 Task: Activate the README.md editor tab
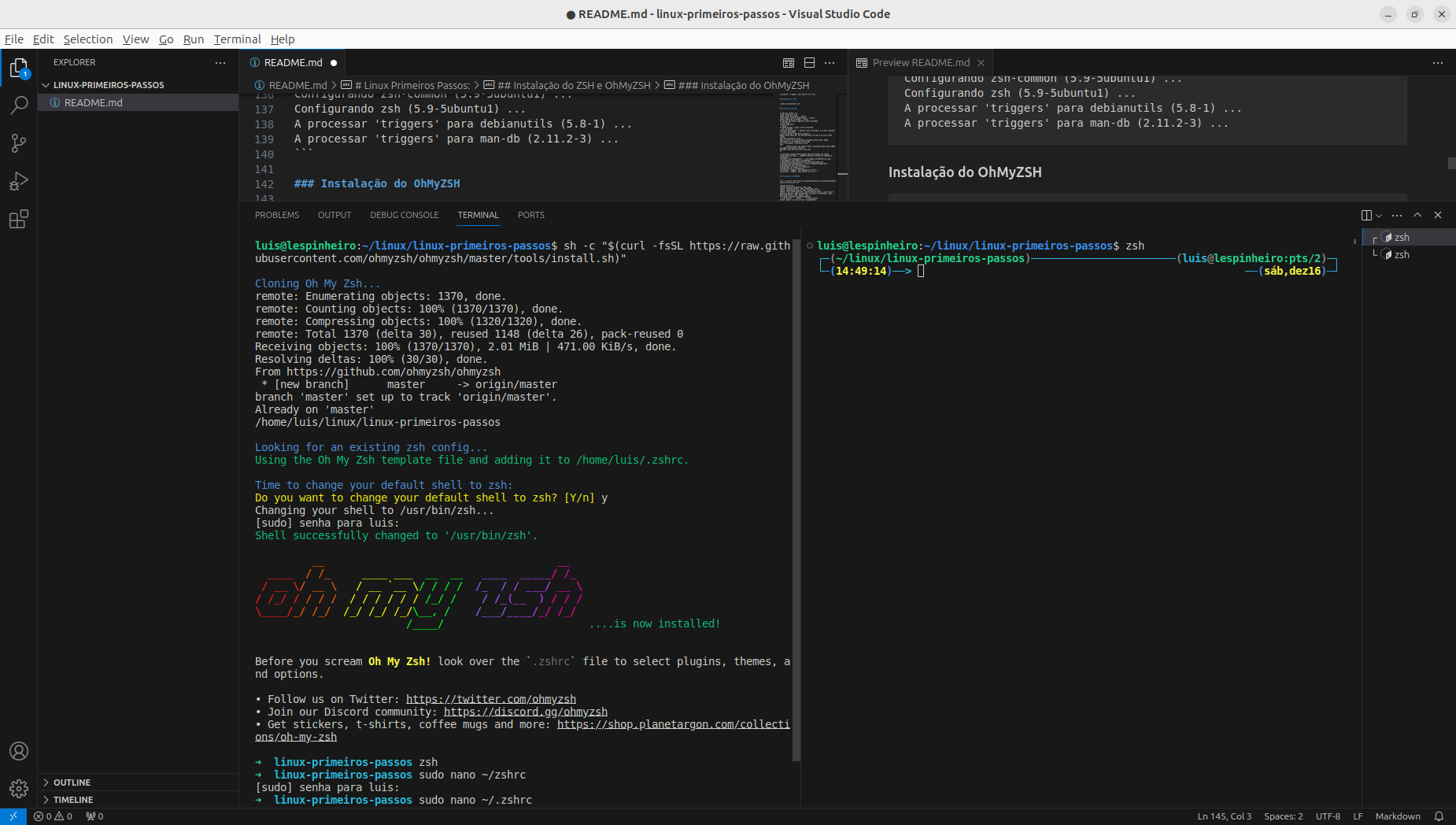[293, 63]
